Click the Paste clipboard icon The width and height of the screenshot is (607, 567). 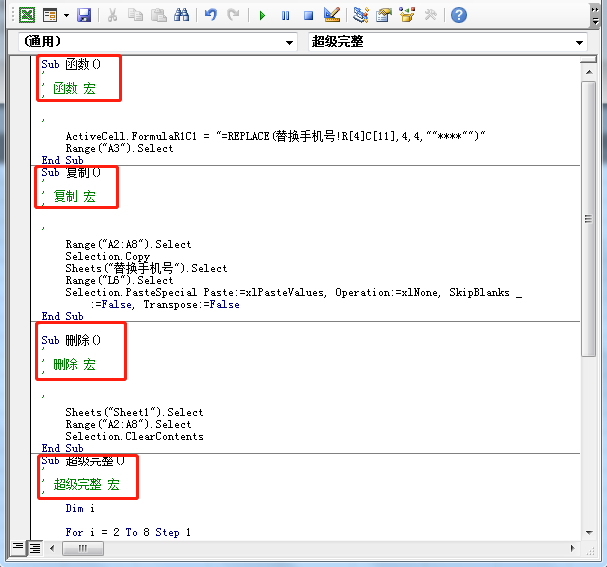158,15
